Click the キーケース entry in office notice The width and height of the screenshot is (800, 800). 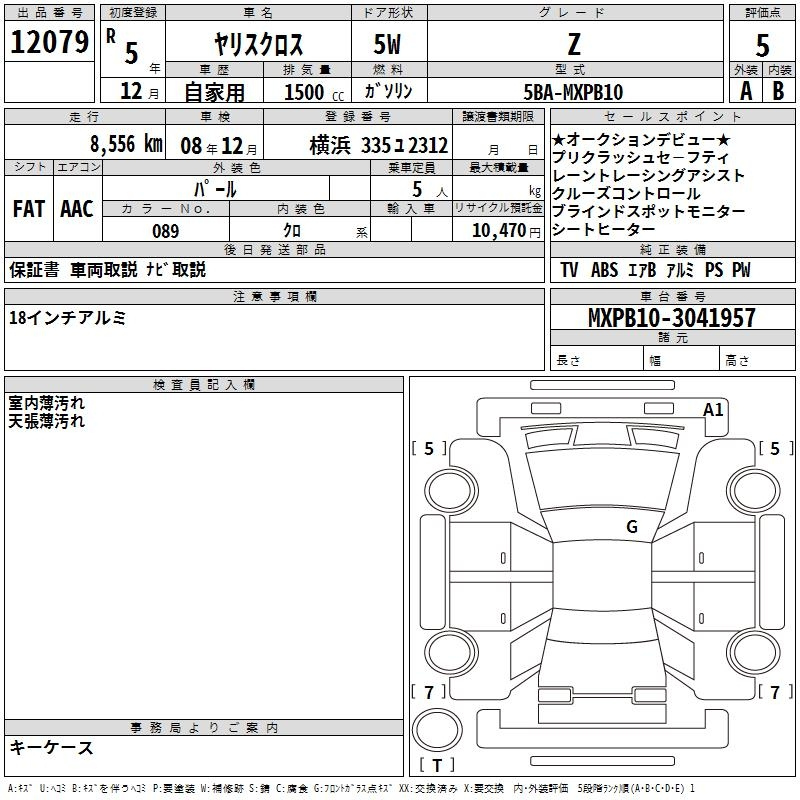click(x=51, y=747)
